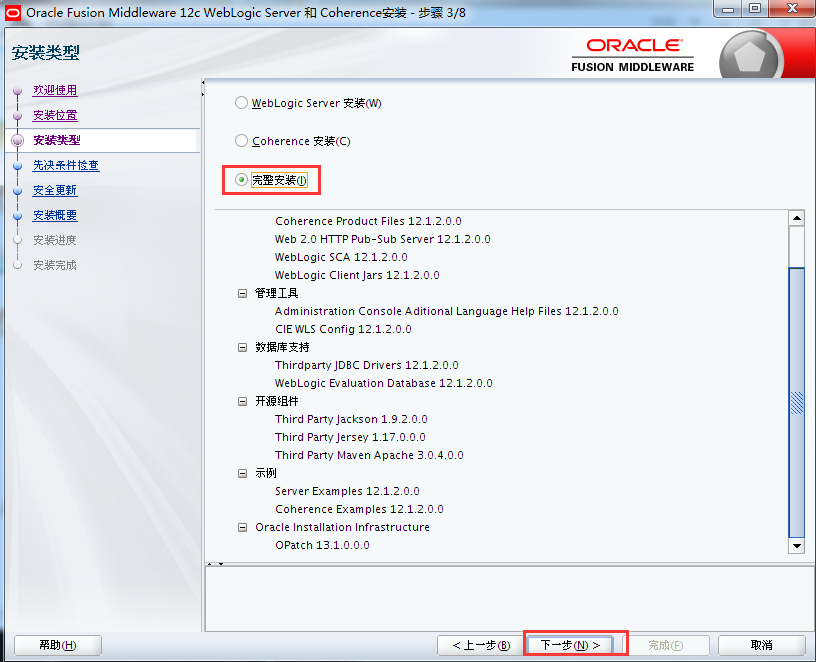Maximize the installer window
The width and height of the screenshot is (816, 662).
coord(755,9)
